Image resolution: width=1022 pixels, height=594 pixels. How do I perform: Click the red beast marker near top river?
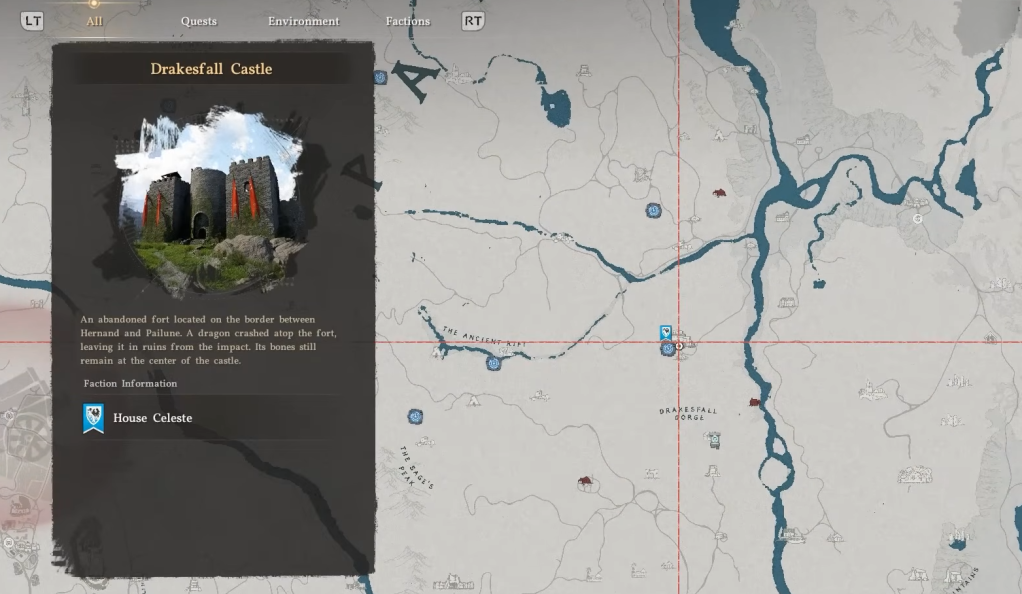718,193
